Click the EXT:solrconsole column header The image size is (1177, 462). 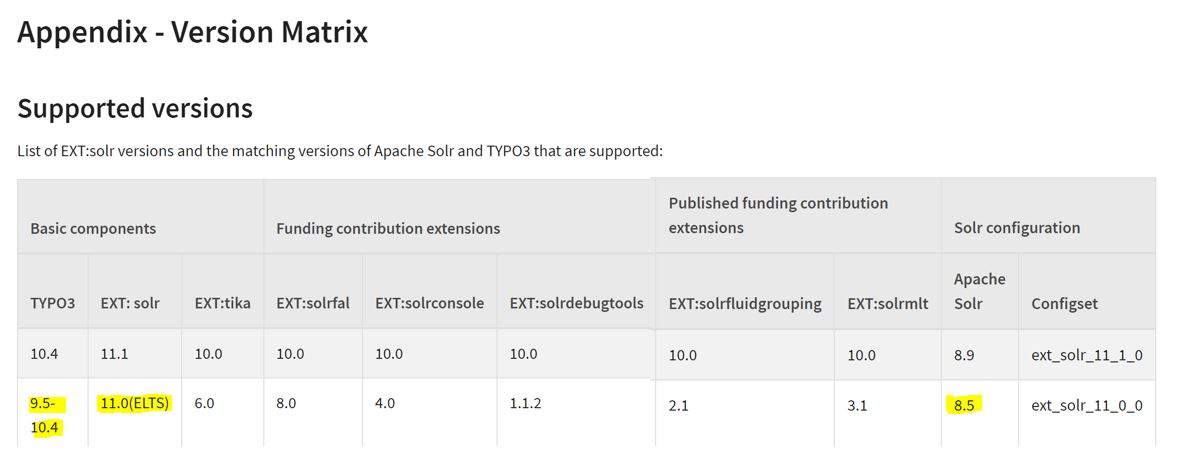429,302
